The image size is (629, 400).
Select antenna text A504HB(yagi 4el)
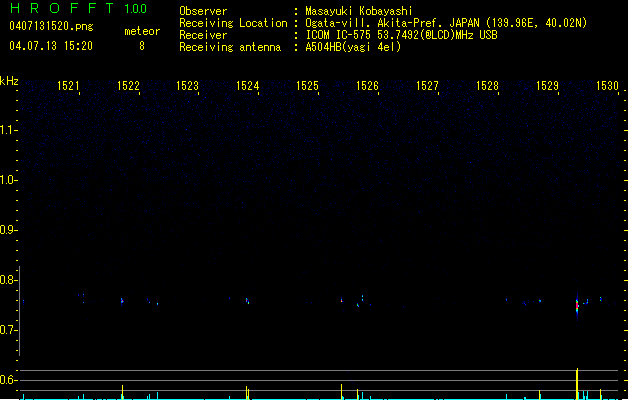point(353,47)
